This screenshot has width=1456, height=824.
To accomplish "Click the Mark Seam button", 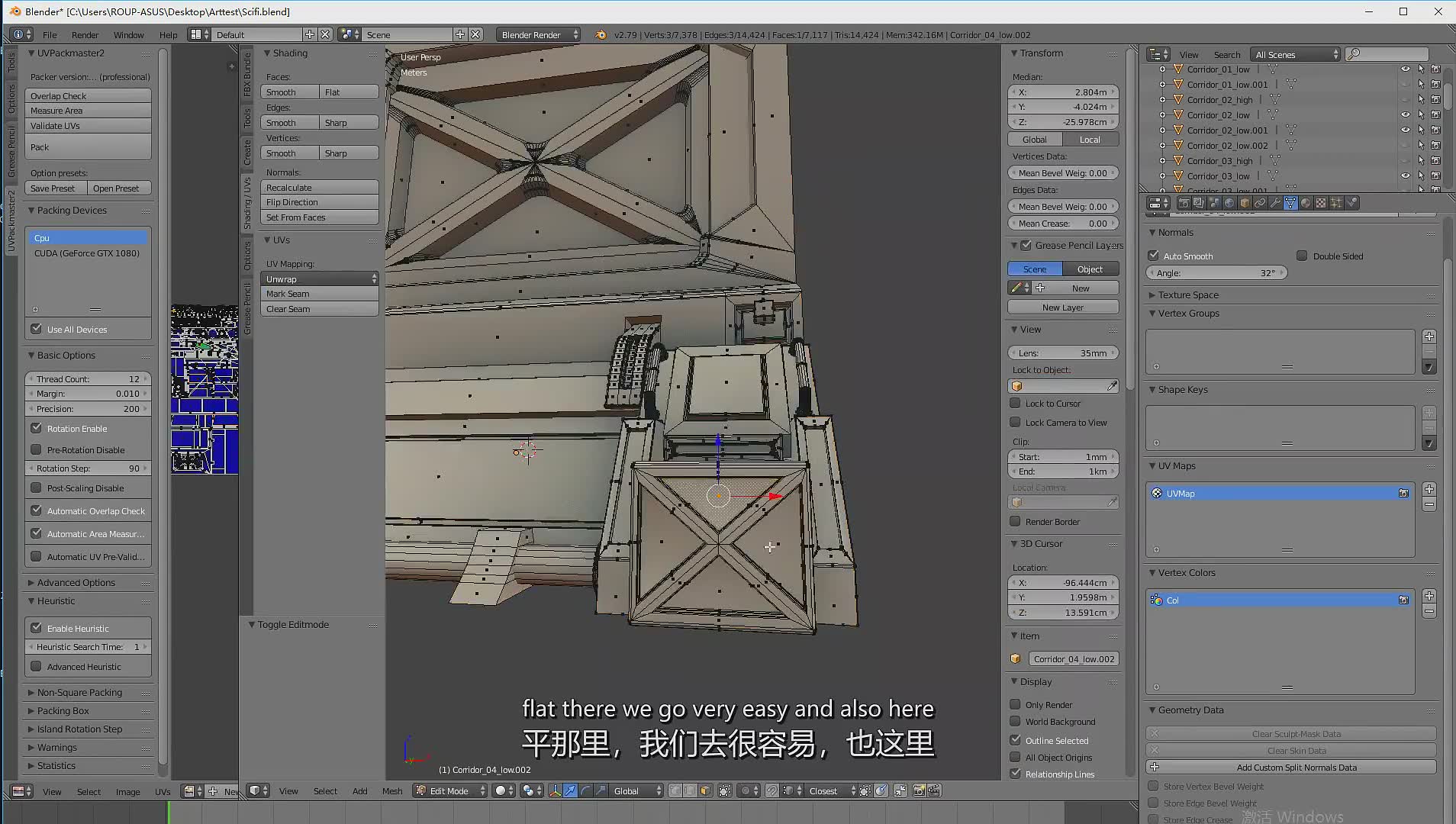I will click(320, 294).
